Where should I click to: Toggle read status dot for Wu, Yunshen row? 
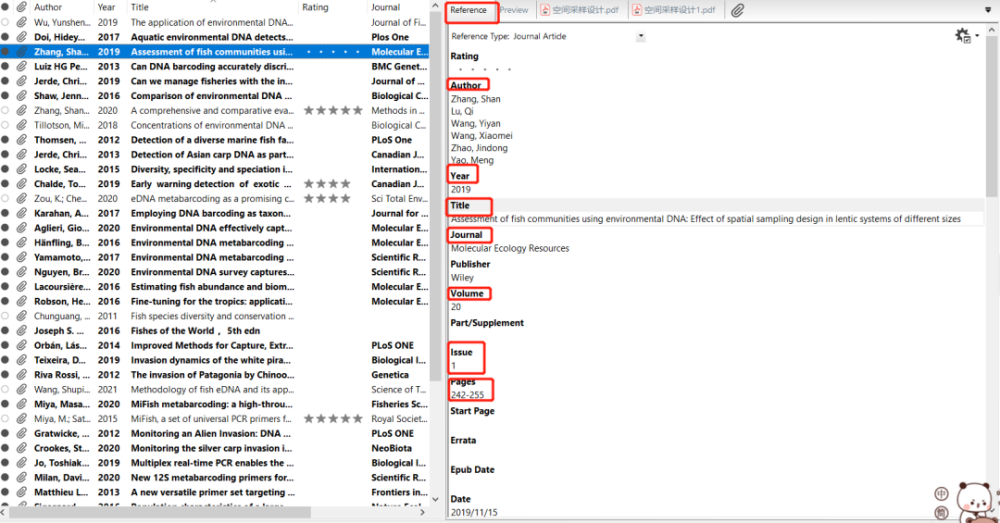pos(5,22)
